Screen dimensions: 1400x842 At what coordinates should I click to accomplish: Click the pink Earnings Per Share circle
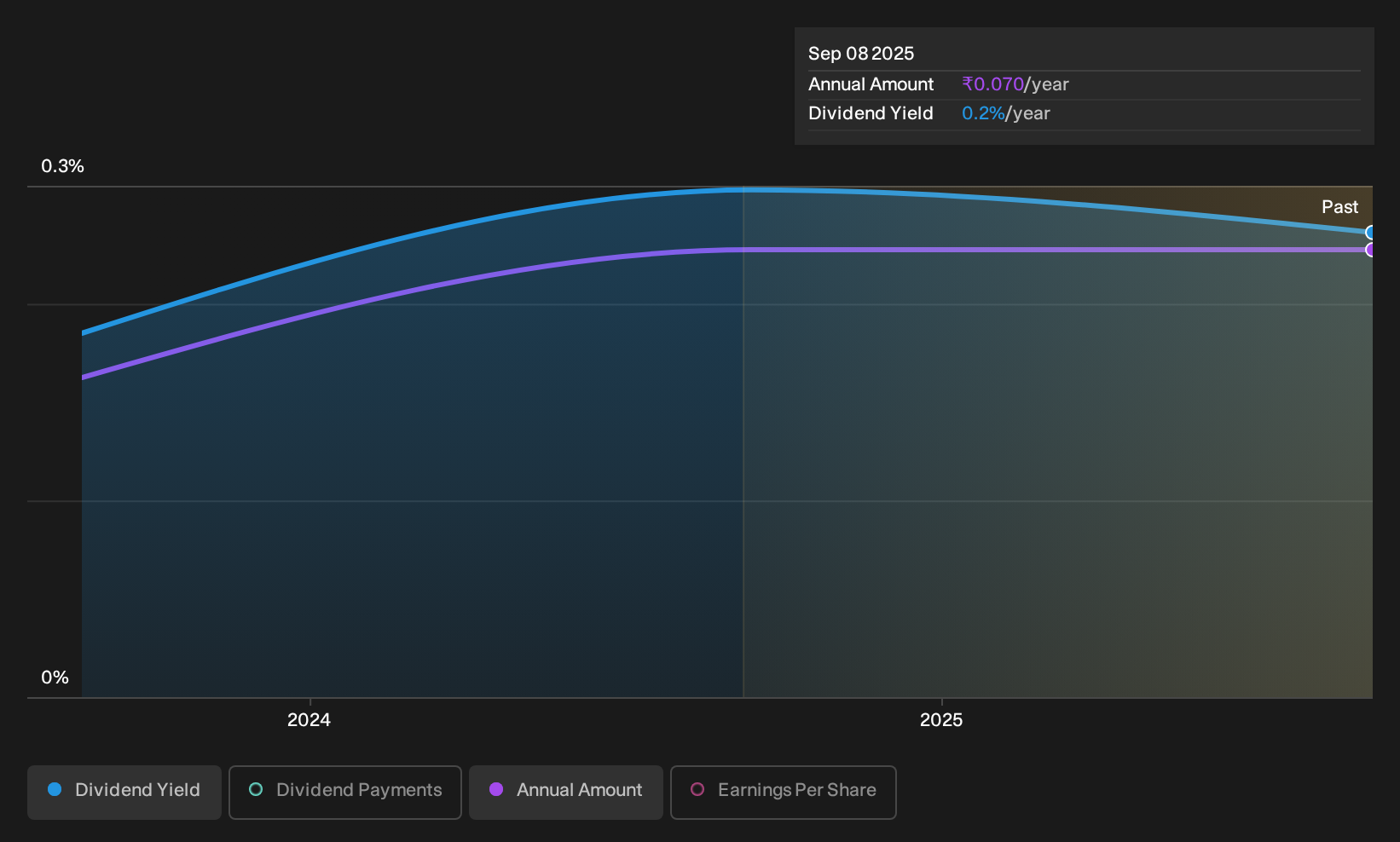click(x=697, y=789)
